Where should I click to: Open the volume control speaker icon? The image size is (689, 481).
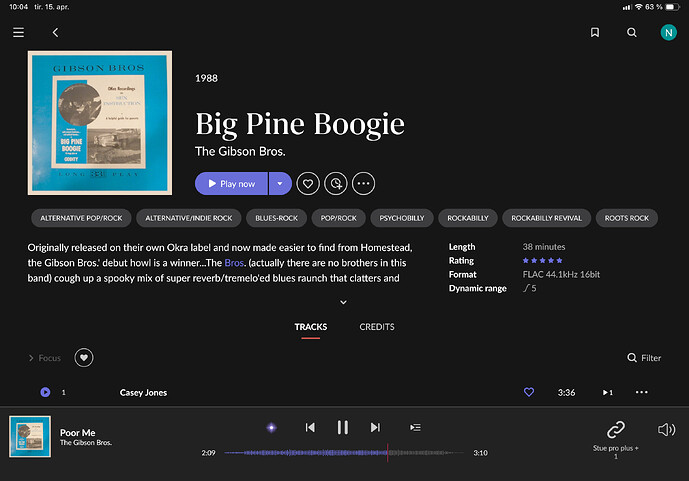[666, 429]
